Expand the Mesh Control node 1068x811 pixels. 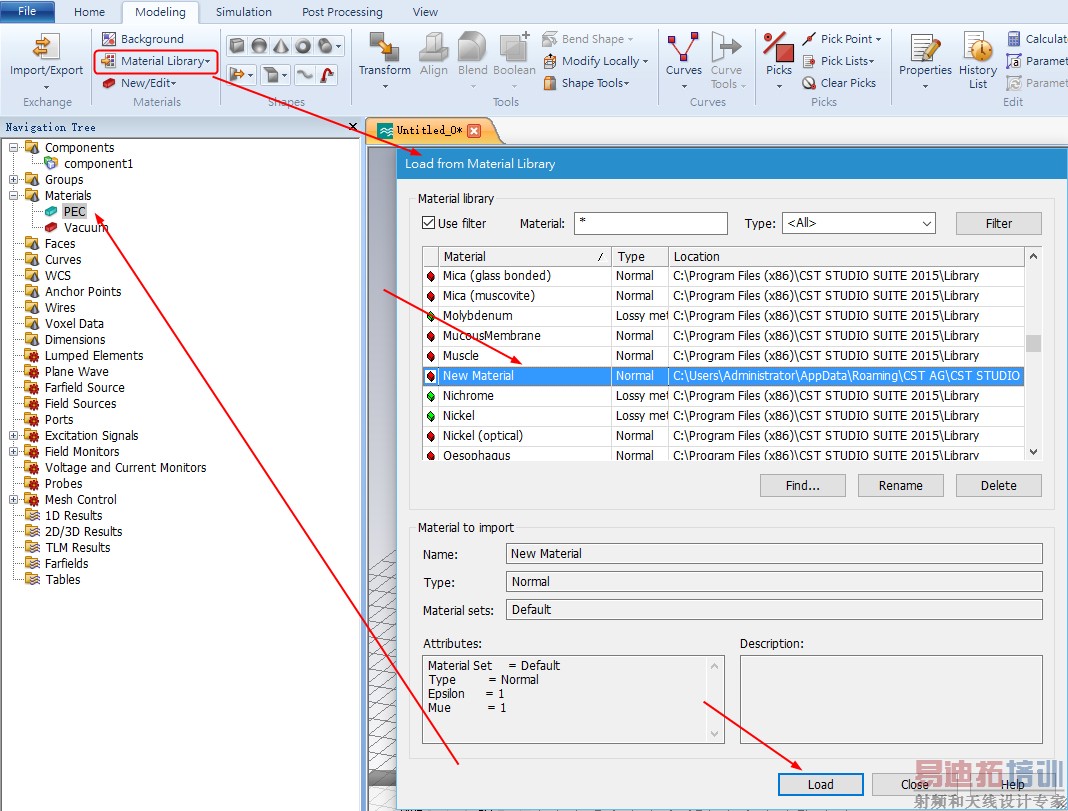[13, 499]
